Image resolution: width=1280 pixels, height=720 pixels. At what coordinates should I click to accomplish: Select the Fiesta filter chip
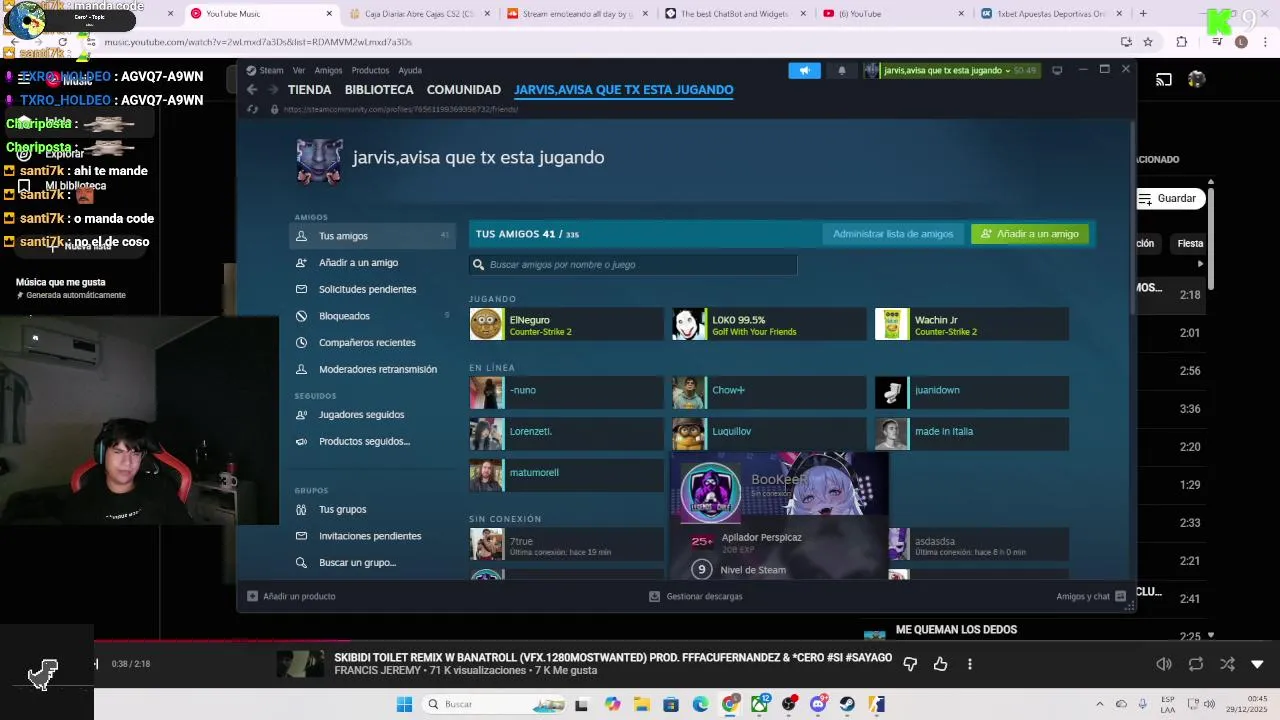1190,243
